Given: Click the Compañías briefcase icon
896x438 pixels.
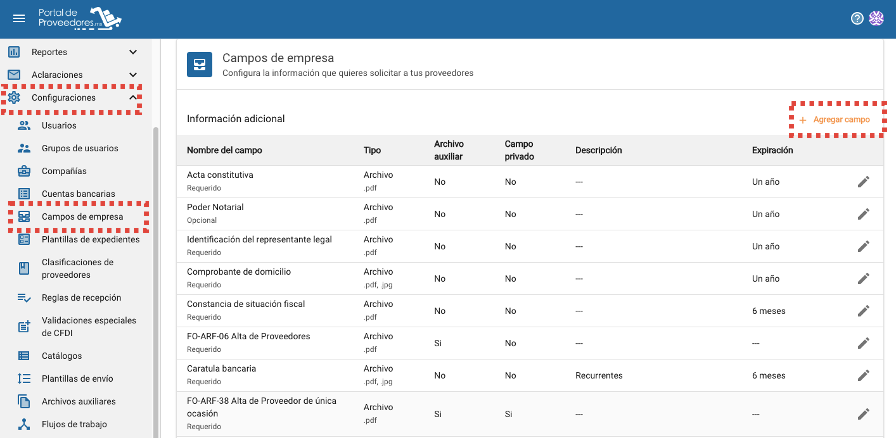Looking at the screenshot, I should [x=24, y=171].
